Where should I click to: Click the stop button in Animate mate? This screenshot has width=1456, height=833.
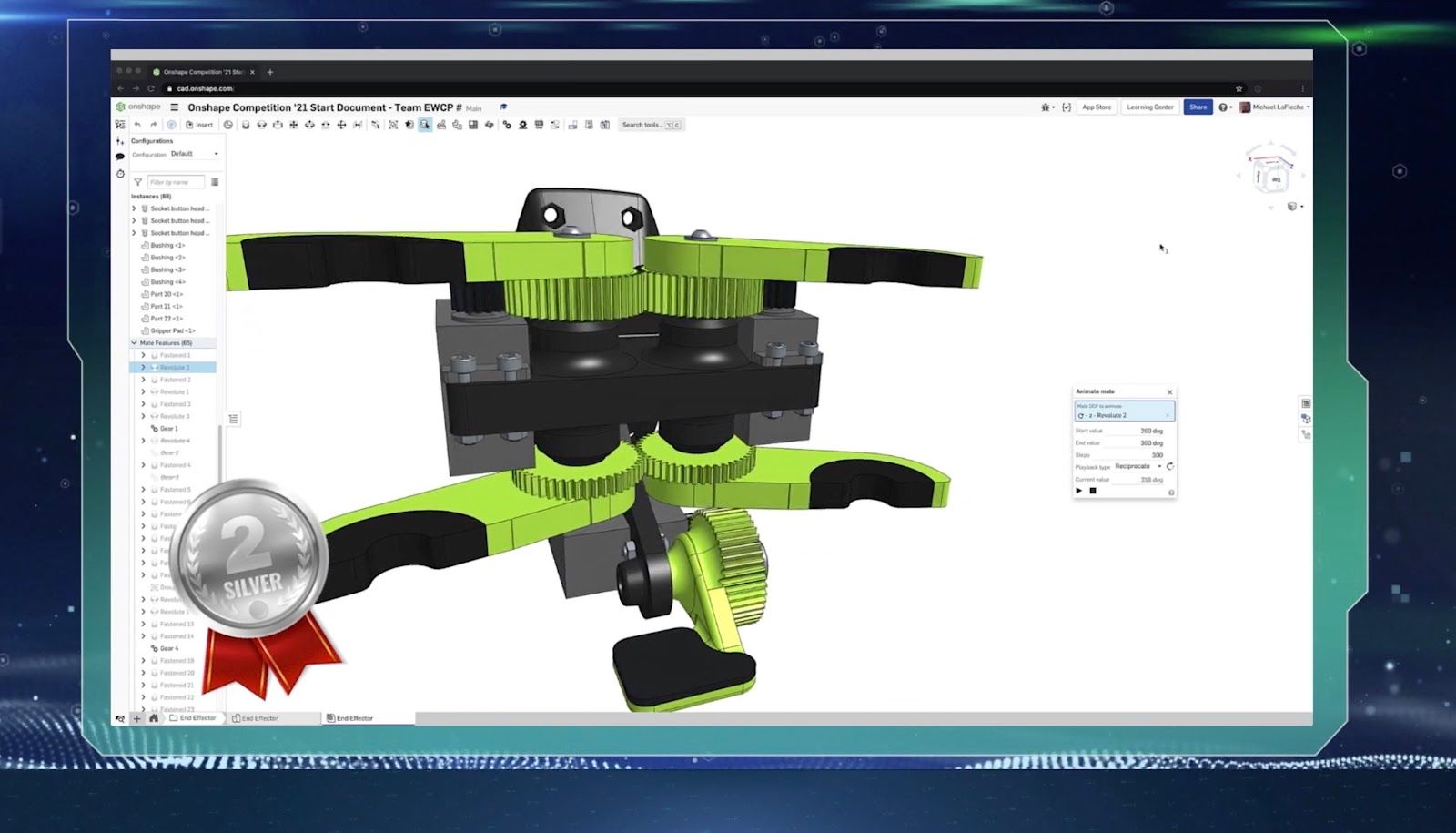1093,491
